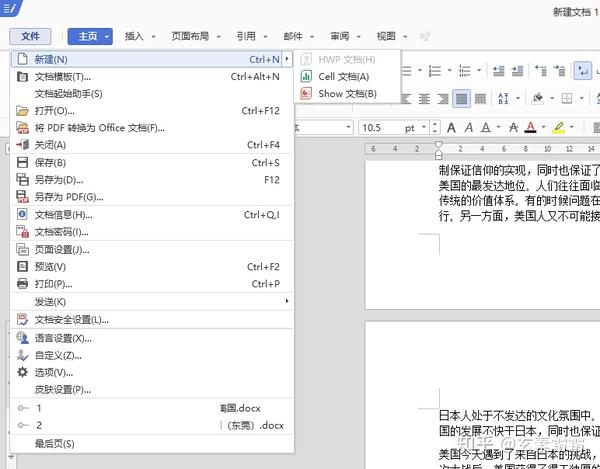This screenshot has width=600, height=469.
Task: Open 文档安全设置(L) security settings
Action: pos(152,320)
